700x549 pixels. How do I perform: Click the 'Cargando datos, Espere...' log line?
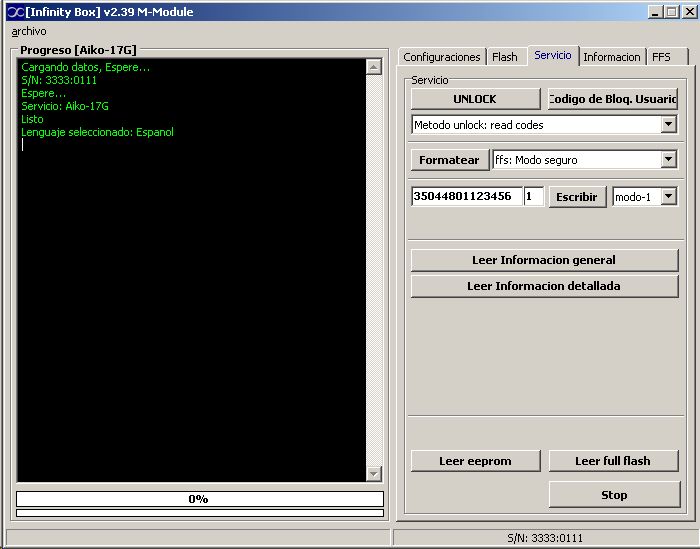point(86,67)
